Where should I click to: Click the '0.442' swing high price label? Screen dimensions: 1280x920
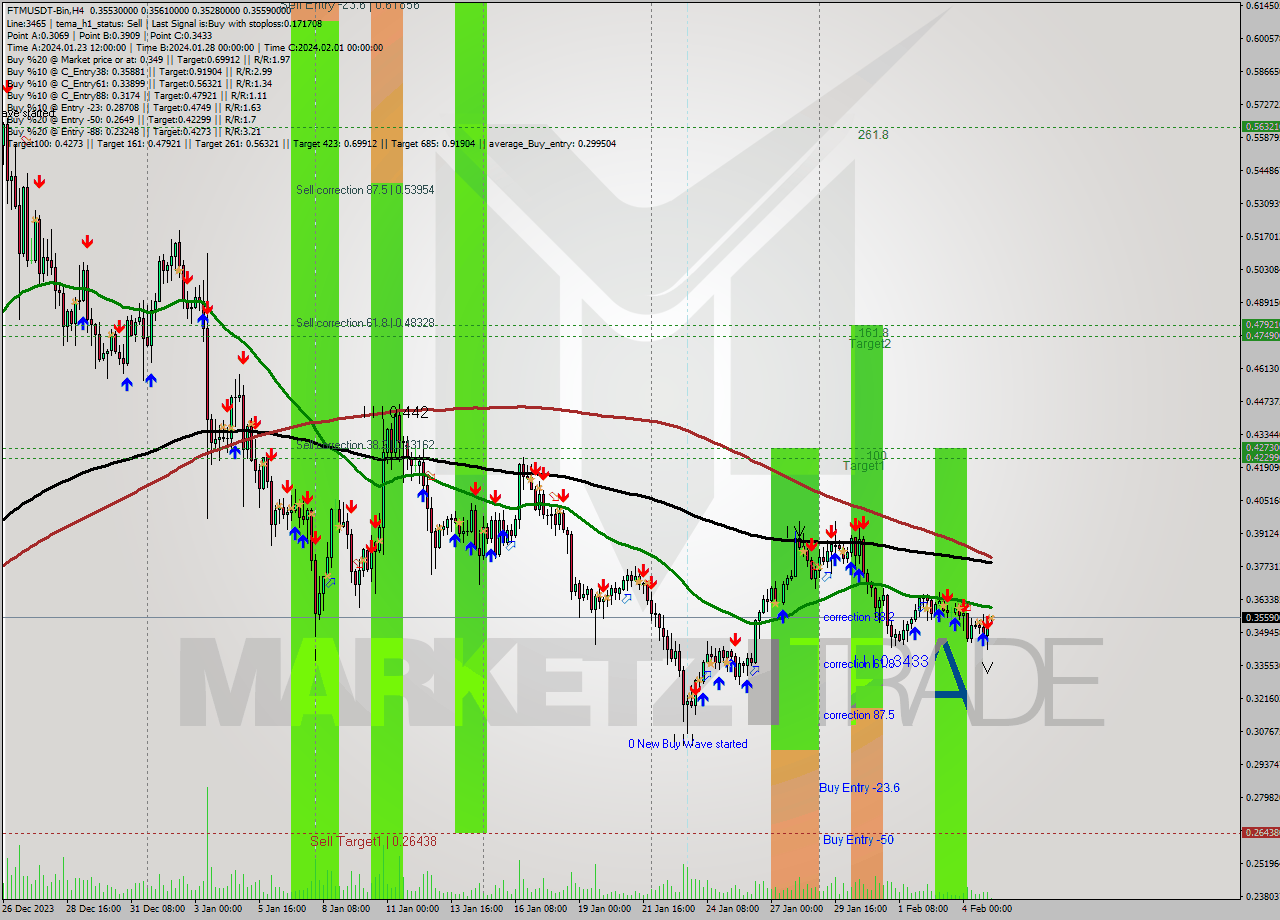click(409, 411)
